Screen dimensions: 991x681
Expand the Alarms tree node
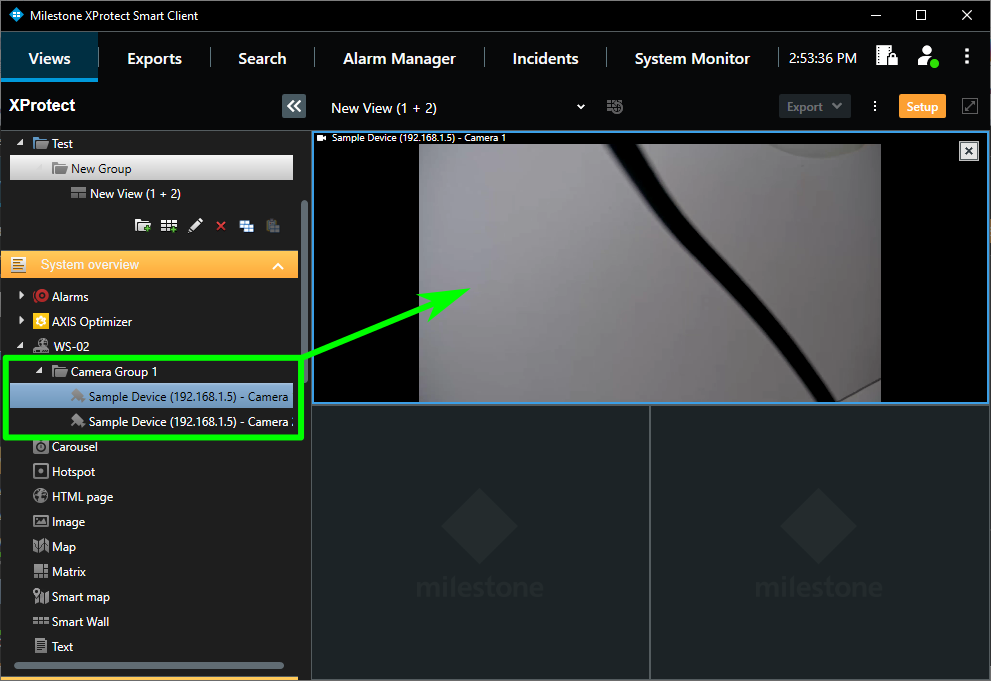[21, 296]
